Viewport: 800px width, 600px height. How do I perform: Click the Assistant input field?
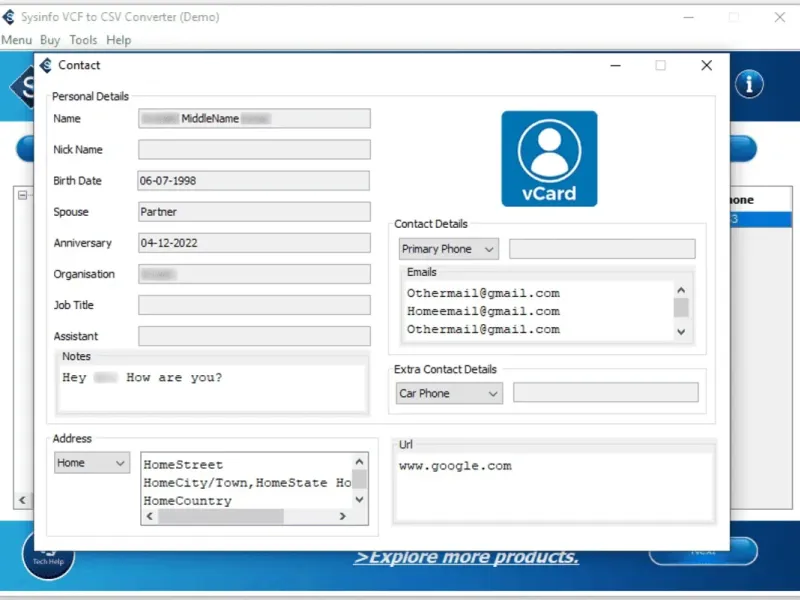click(x=254, y=336)
